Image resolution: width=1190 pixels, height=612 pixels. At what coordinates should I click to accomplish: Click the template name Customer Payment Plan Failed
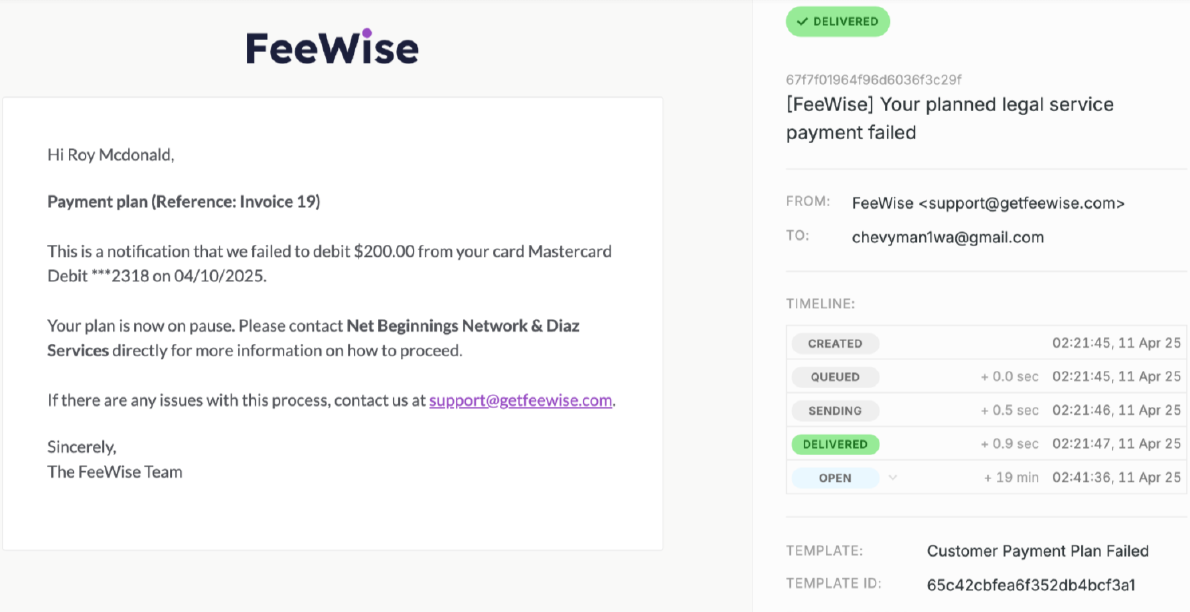click(x=1037, y=551)
